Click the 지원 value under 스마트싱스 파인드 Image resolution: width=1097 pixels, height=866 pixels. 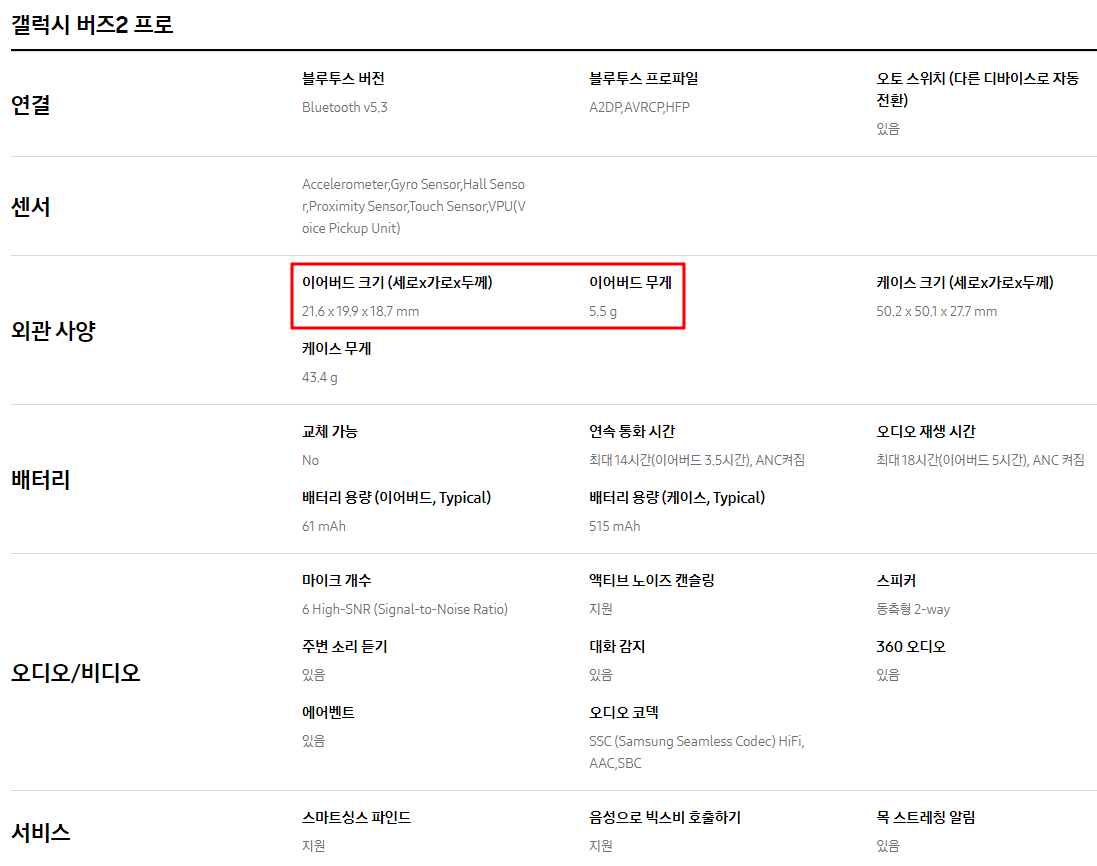coord(313,846)
